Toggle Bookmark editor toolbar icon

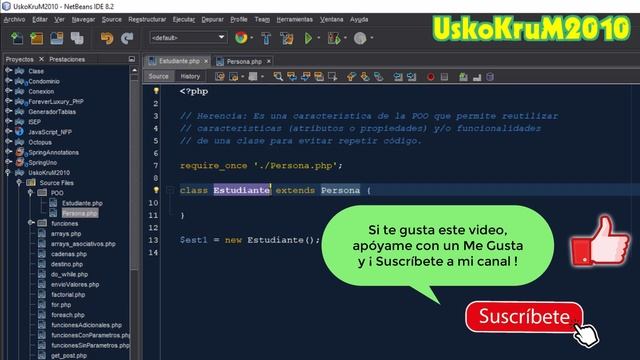tap(379, 77)
